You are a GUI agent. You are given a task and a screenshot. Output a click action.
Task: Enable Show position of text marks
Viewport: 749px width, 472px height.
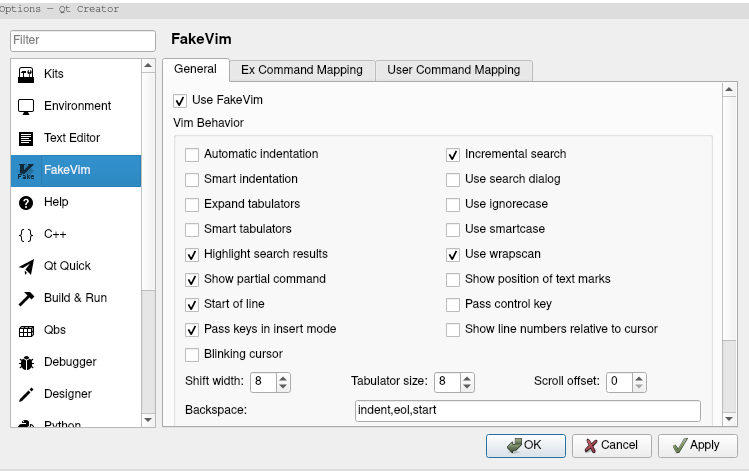[x=453, y=279]
